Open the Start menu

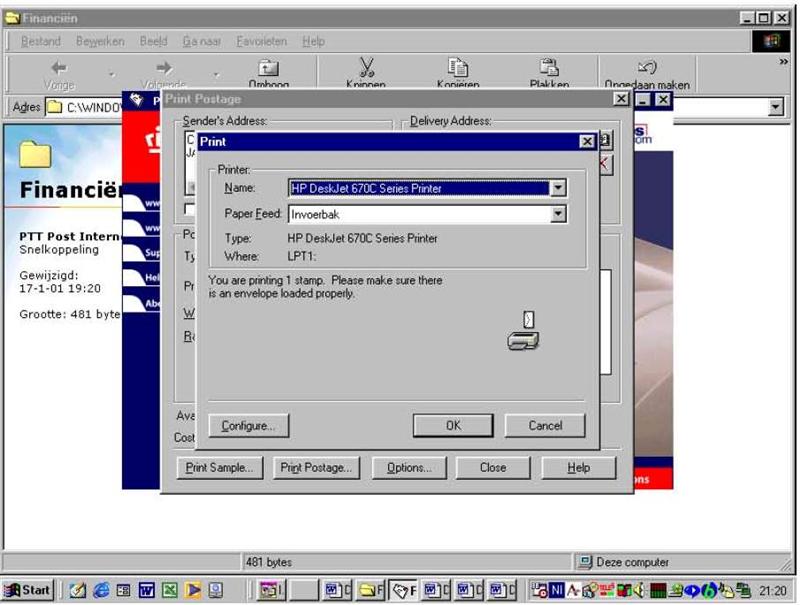[x=28, y=590]
